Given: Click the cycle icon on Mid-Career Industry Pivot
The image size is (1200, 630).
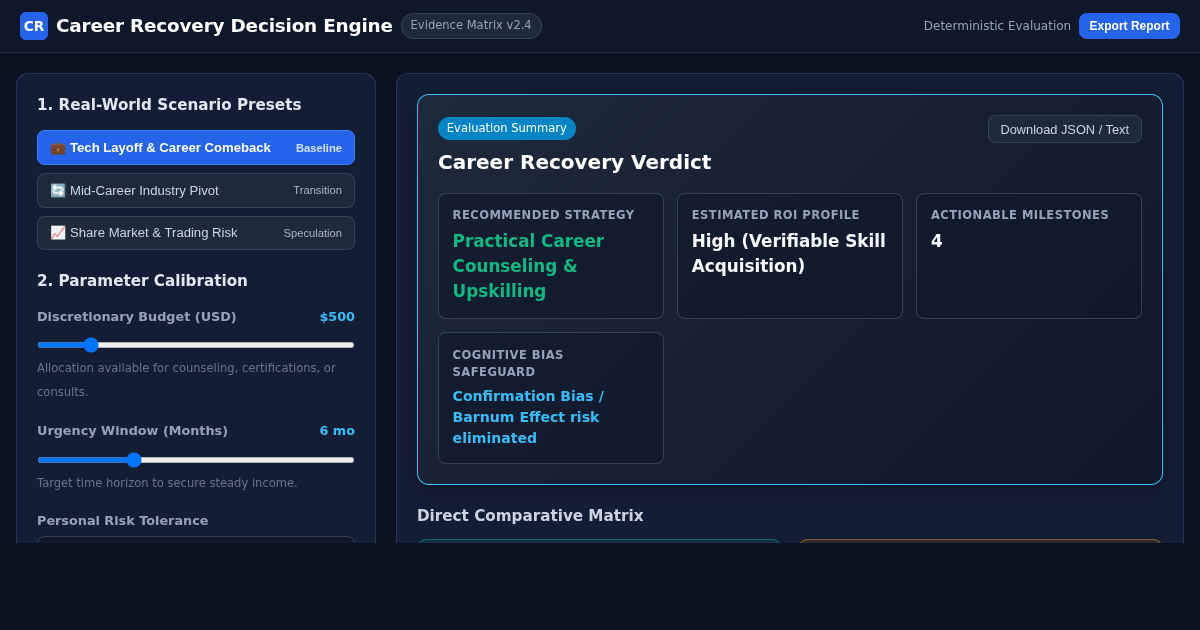Looking at the screenshot, I should (x=58, y=190).
